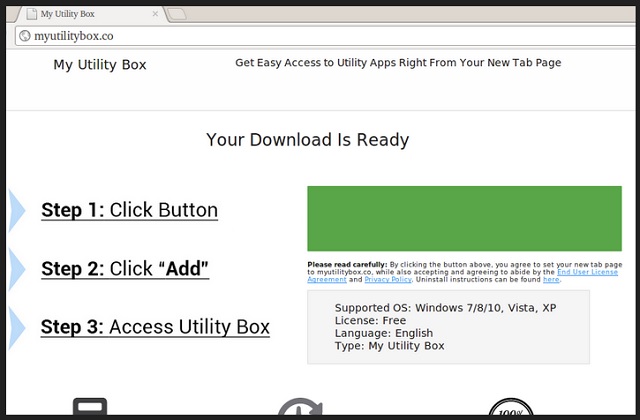Viewport: 640px width, 420px height.
Task: Click 'Step 2: Click "Add"' text
Action: pos(125,269)
